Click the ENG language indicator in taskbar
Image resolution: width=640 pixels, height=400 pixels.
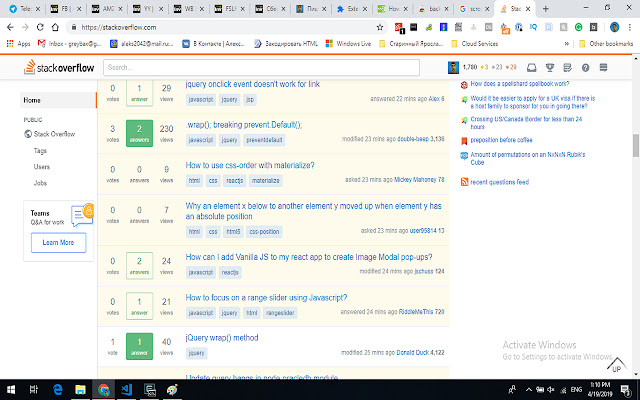pos(576,390)
